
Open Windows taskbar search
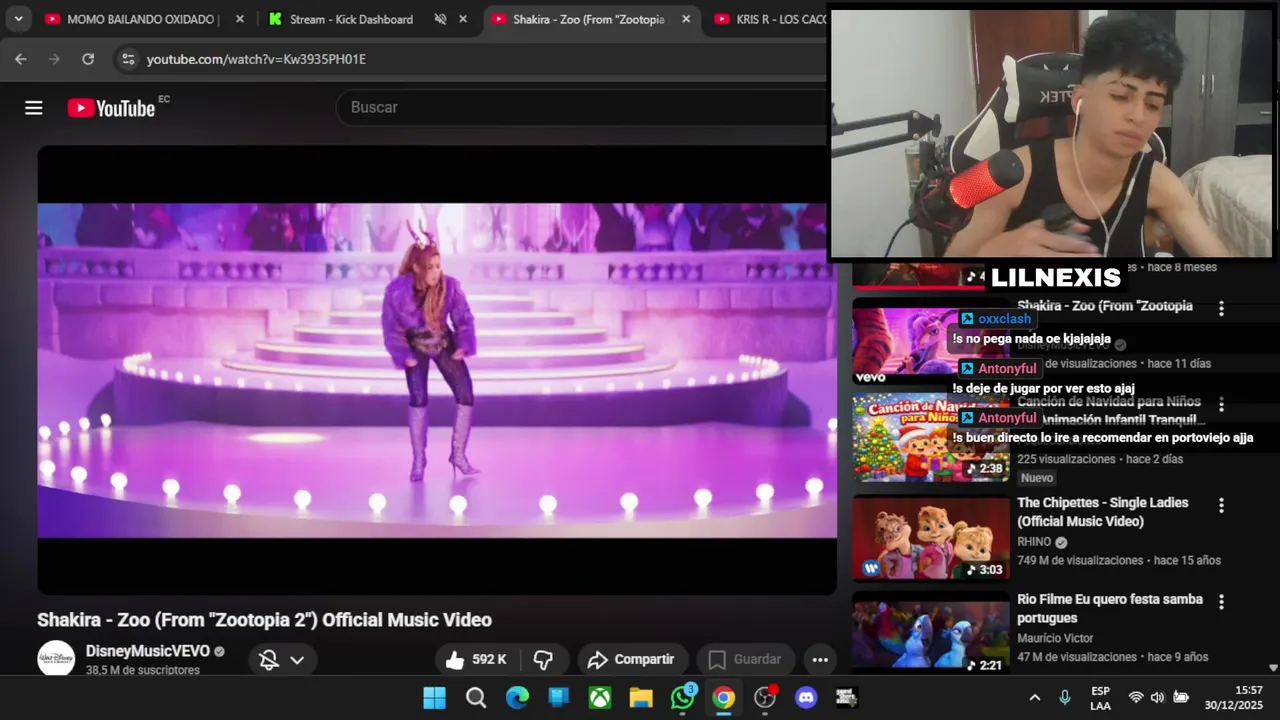click(476, 698)
